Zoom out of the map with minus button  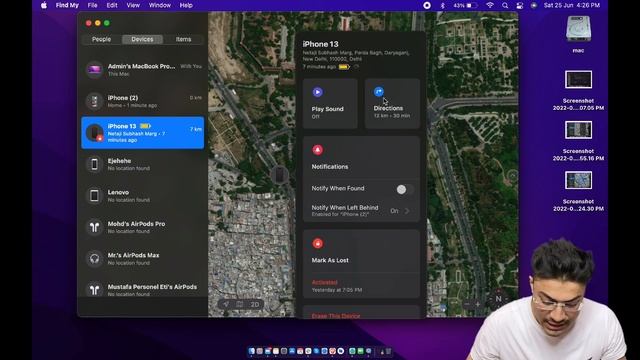(x=467, y=304)
